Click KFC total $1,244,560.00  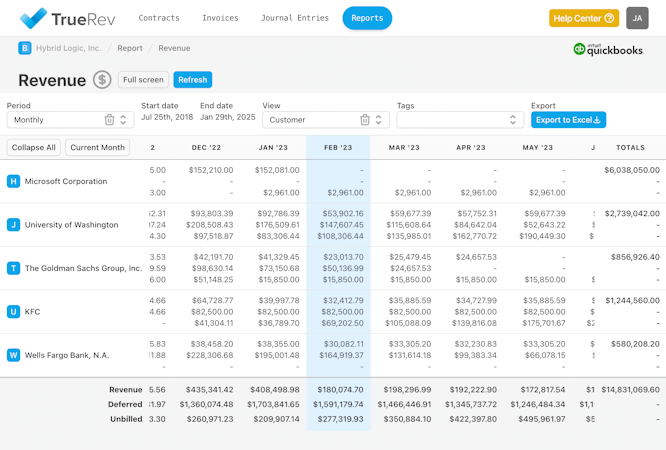pyautogui.click(x=632, y=300)
